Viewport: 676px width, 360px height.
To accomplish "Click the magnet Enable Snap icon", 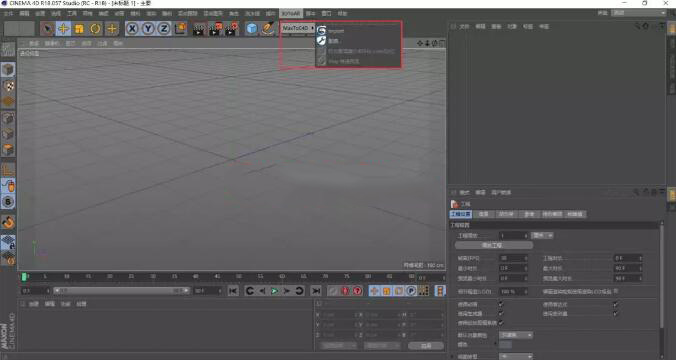I will 8,222.
